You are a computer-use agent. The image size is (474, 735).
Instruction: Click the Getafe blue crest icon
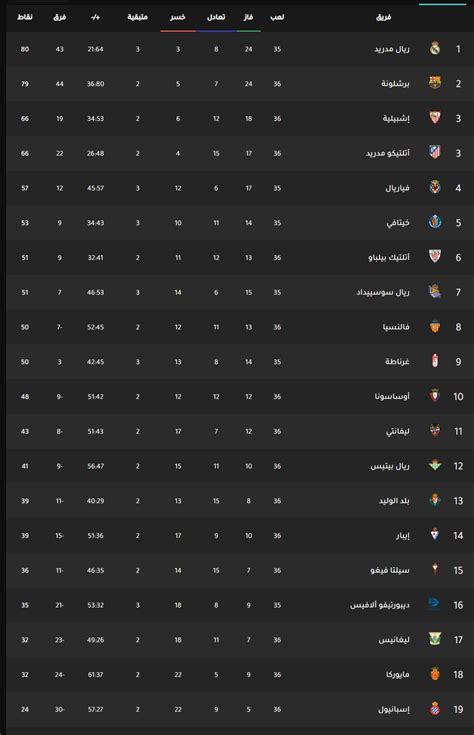[435, 222]
